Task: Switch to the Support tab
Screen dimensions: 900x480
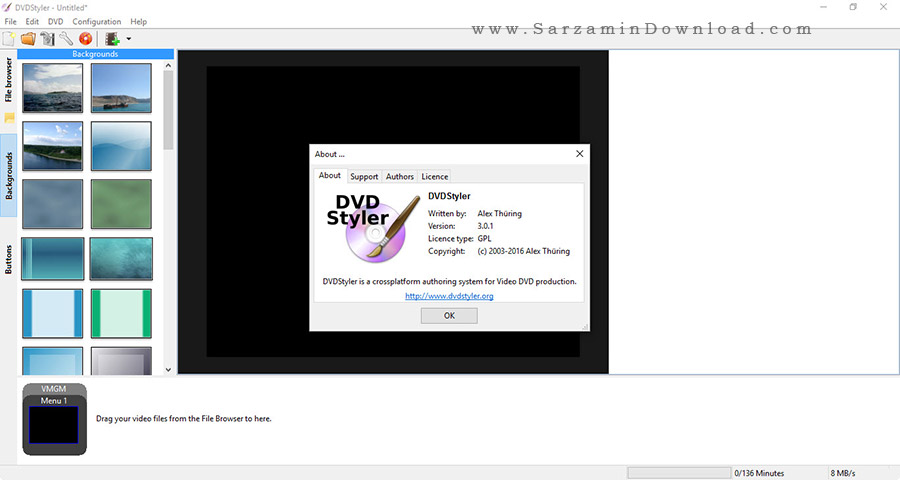Action: (x=364, y=176)
